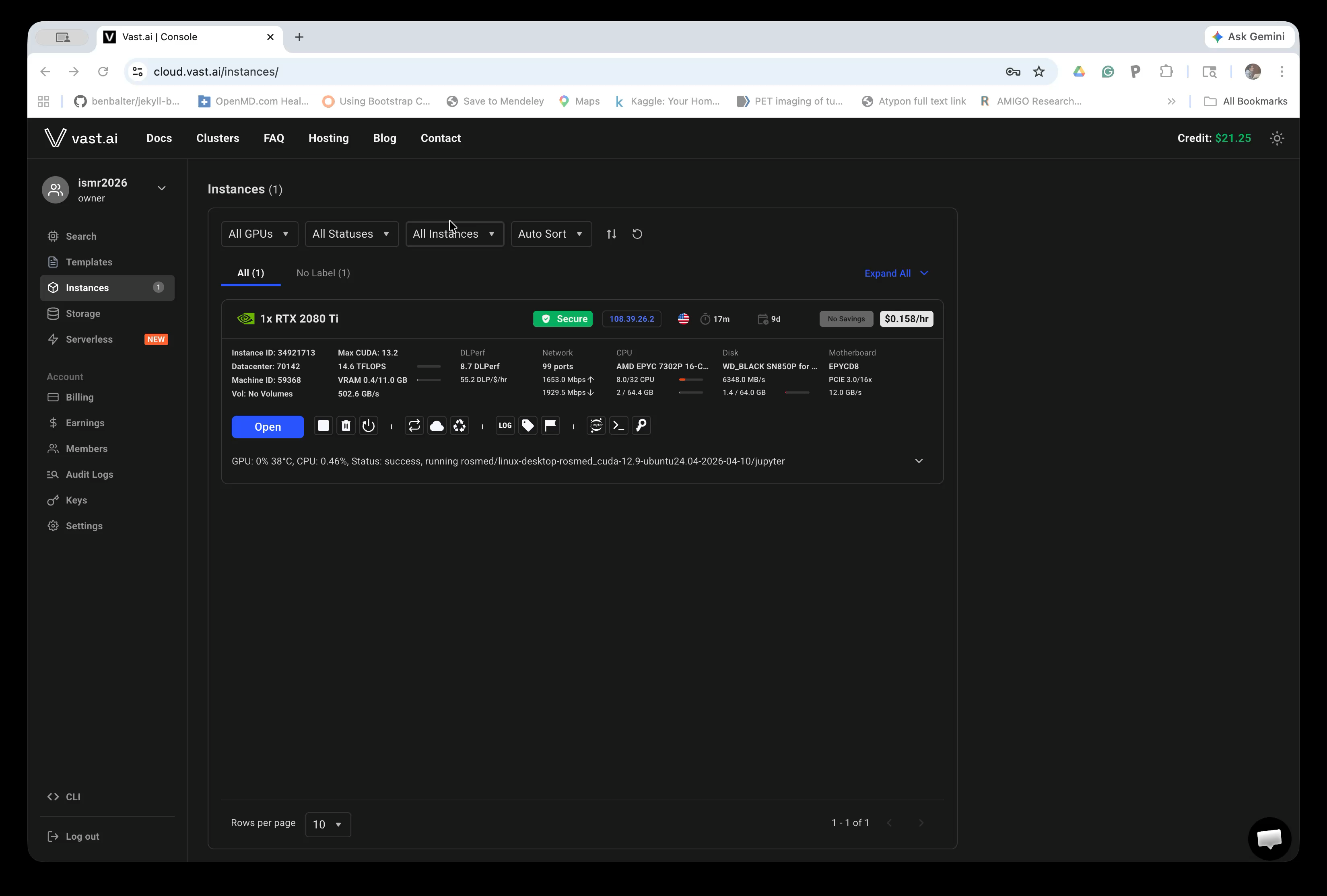Click the instance IP address 108.39.26.2
Screen dimensions: 1327x896
tap(632, 319)
